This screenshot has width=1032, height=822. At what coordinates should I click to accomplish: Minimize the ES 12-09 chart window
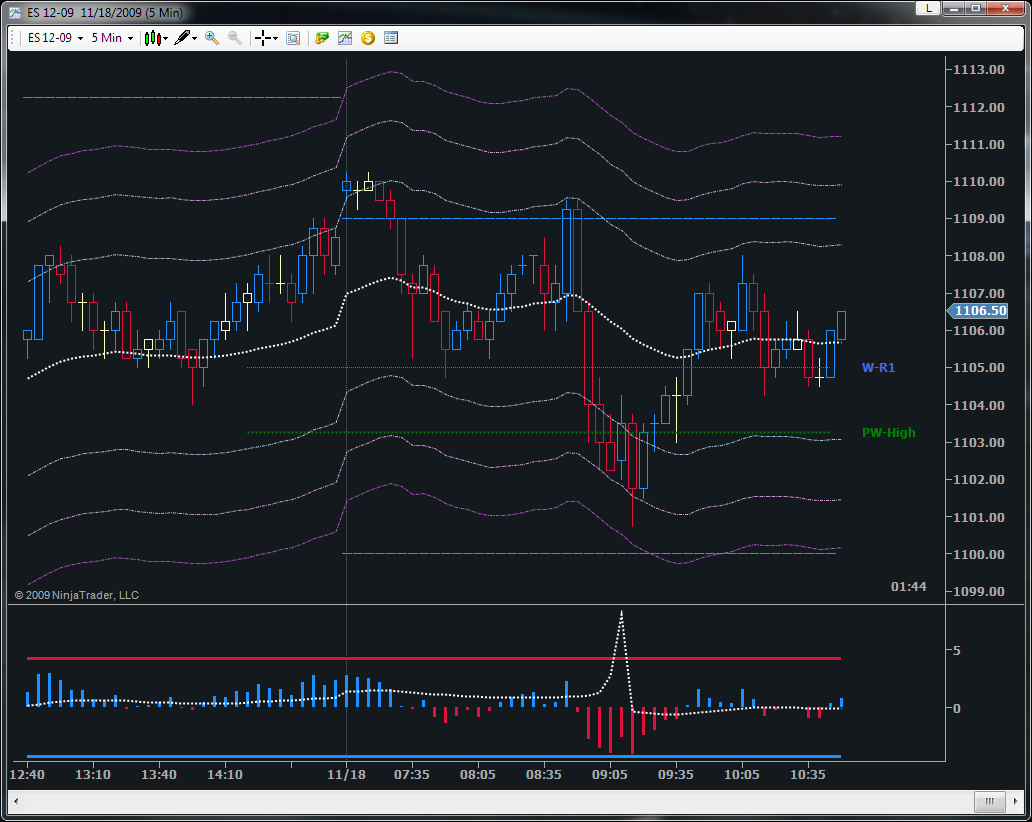(x=952, y=9)
